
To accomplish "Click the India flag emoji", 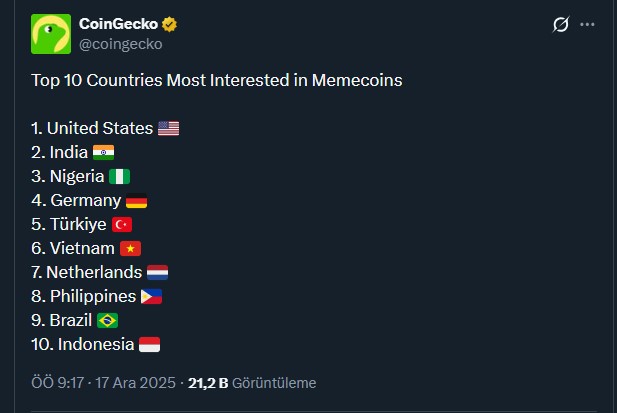I will [x=104, y=152].
